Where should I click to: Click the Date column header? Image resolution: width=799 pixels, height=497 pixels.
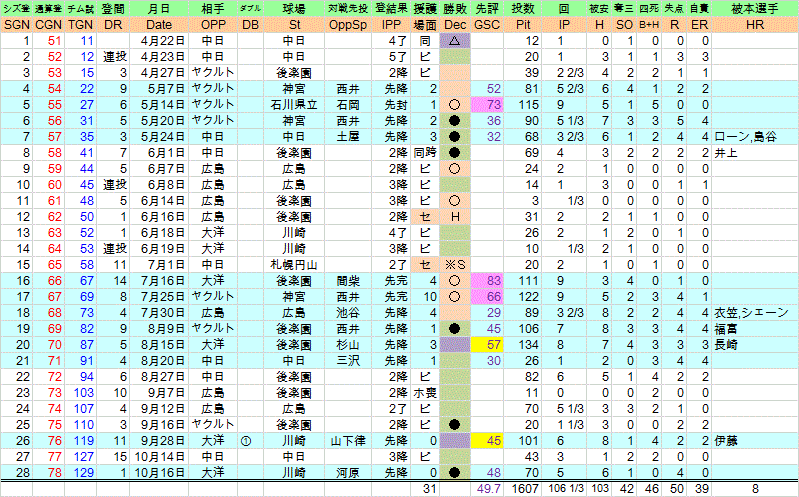click(x=159, y=24)
